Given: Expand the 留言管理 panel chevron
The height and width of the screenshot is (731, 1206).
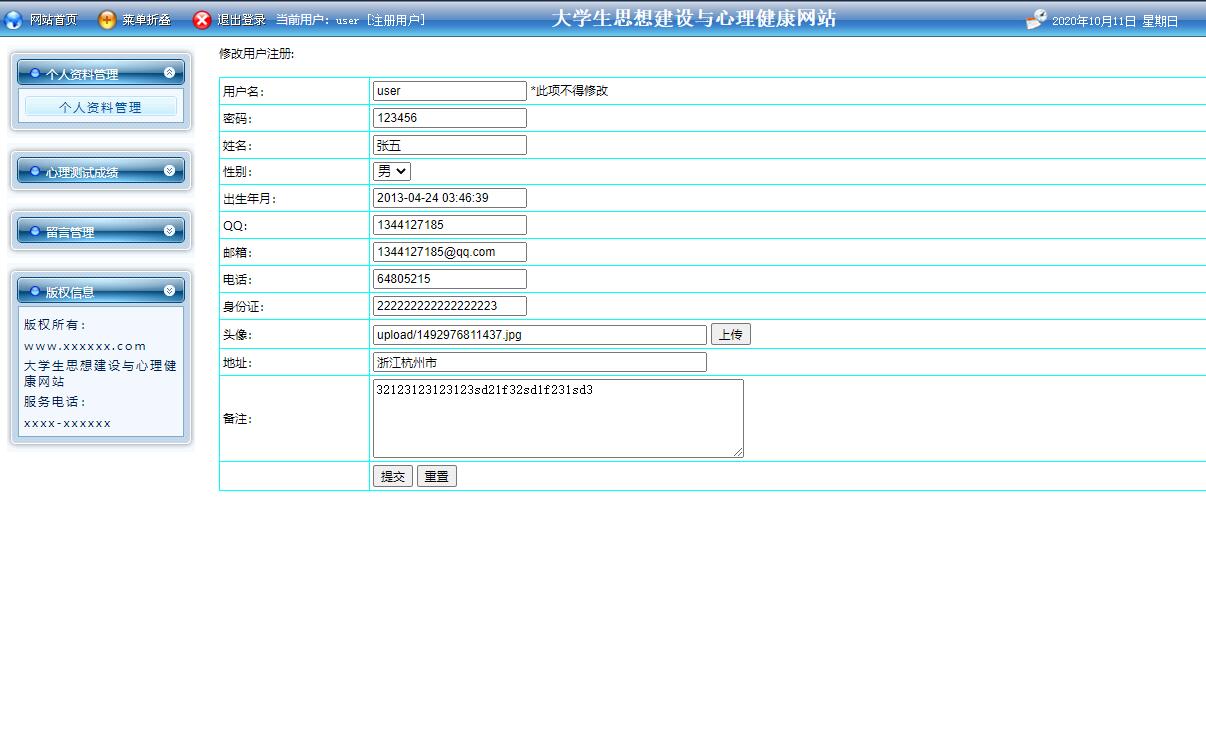Looking at the screenshot, I should (169, 230).
